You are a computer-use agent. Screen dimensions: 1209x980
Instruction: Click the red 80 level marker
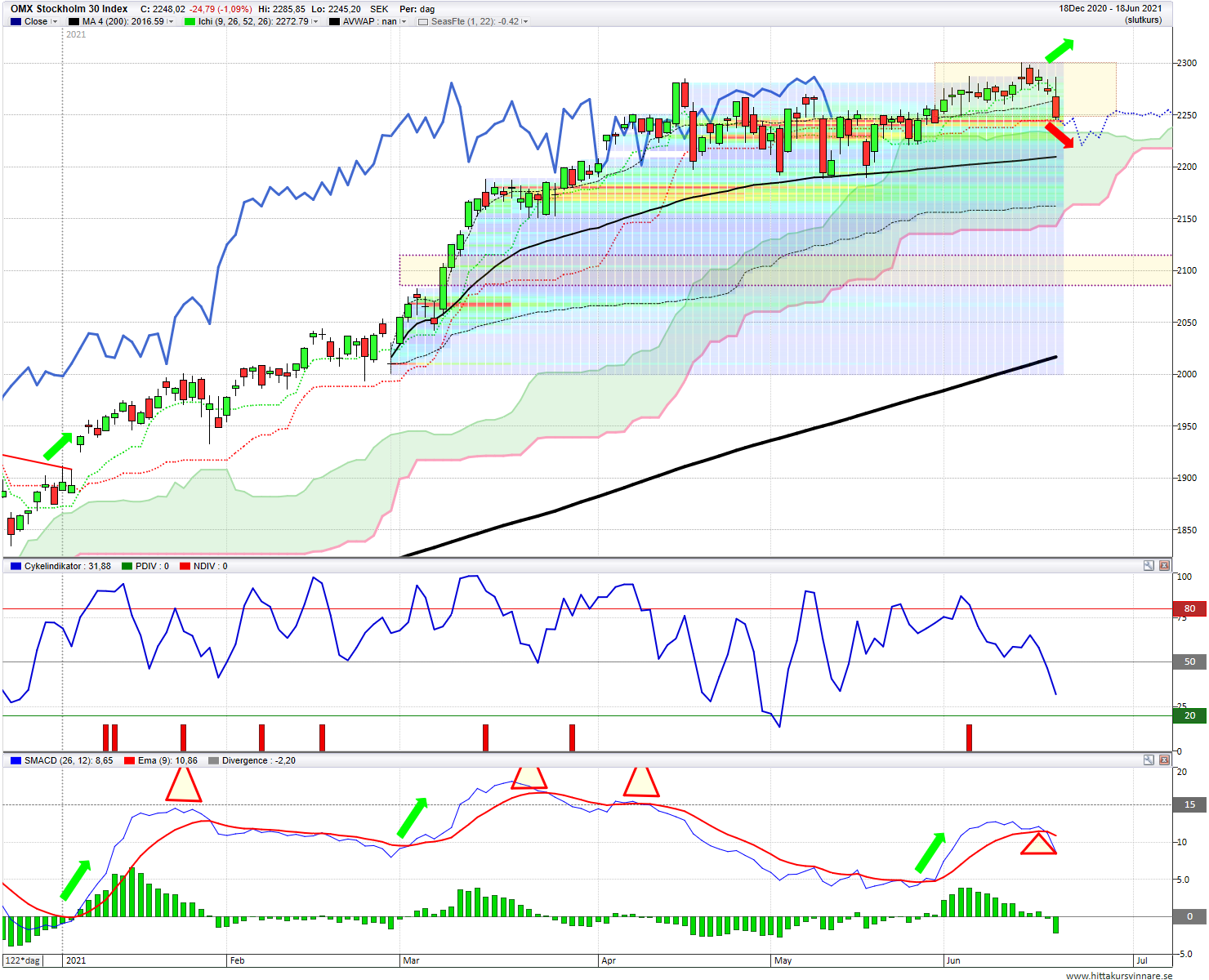[x=1189, y=608]
